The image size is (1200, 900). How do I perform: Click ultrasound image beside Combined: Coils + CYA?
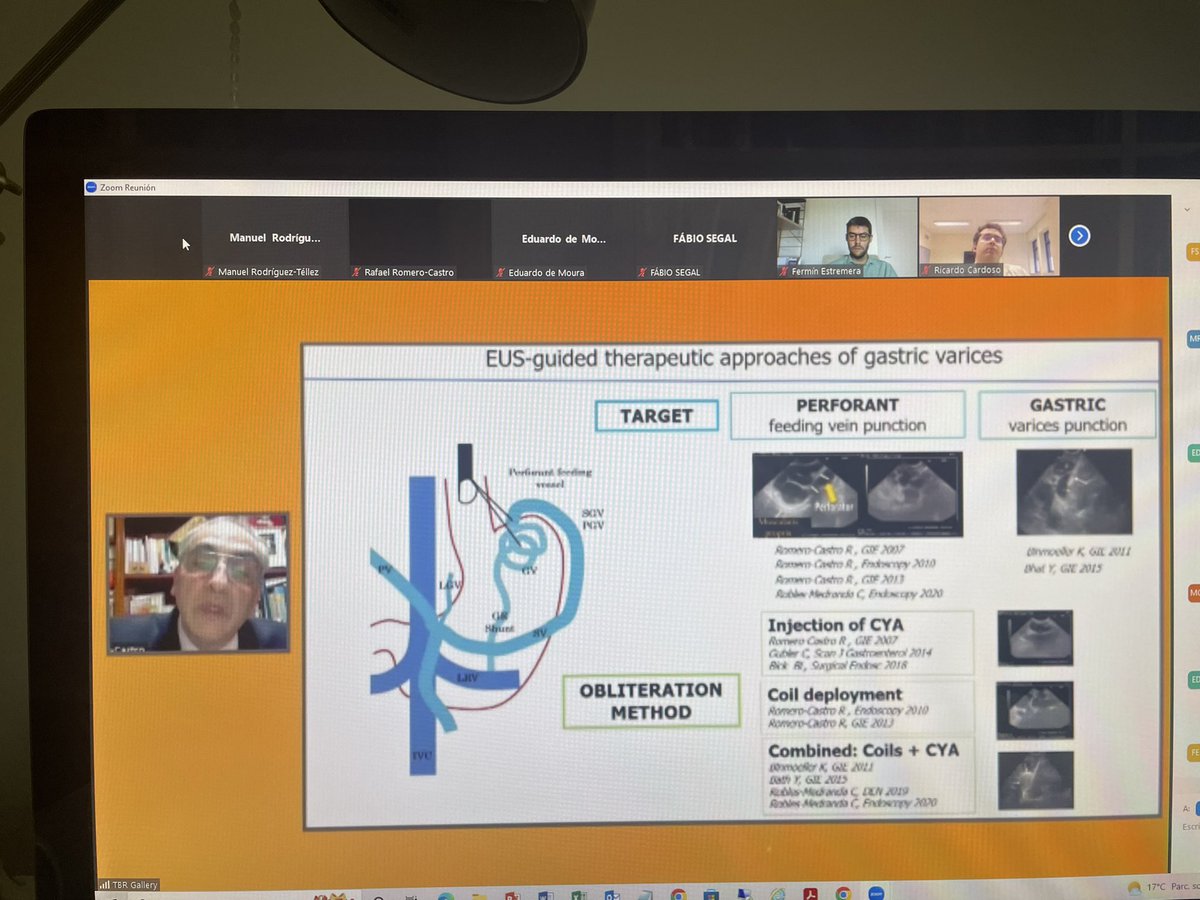pos(1035,780)
